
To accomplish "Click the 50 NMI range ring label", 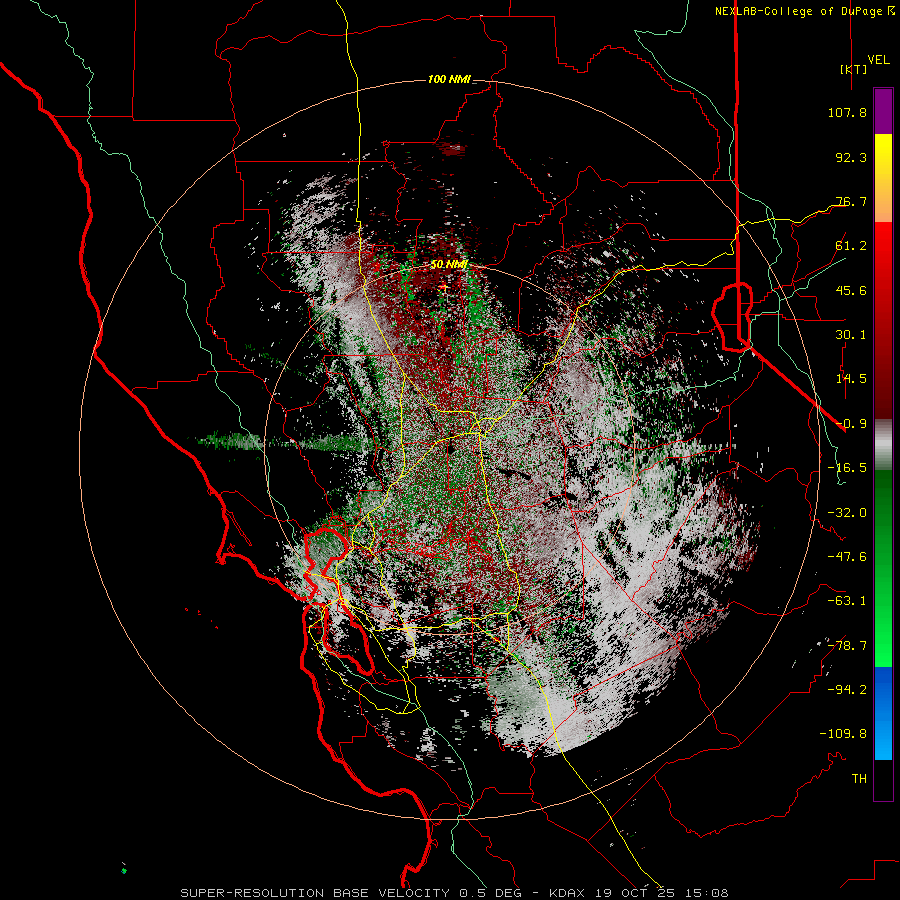I will (x=449, y=265).
